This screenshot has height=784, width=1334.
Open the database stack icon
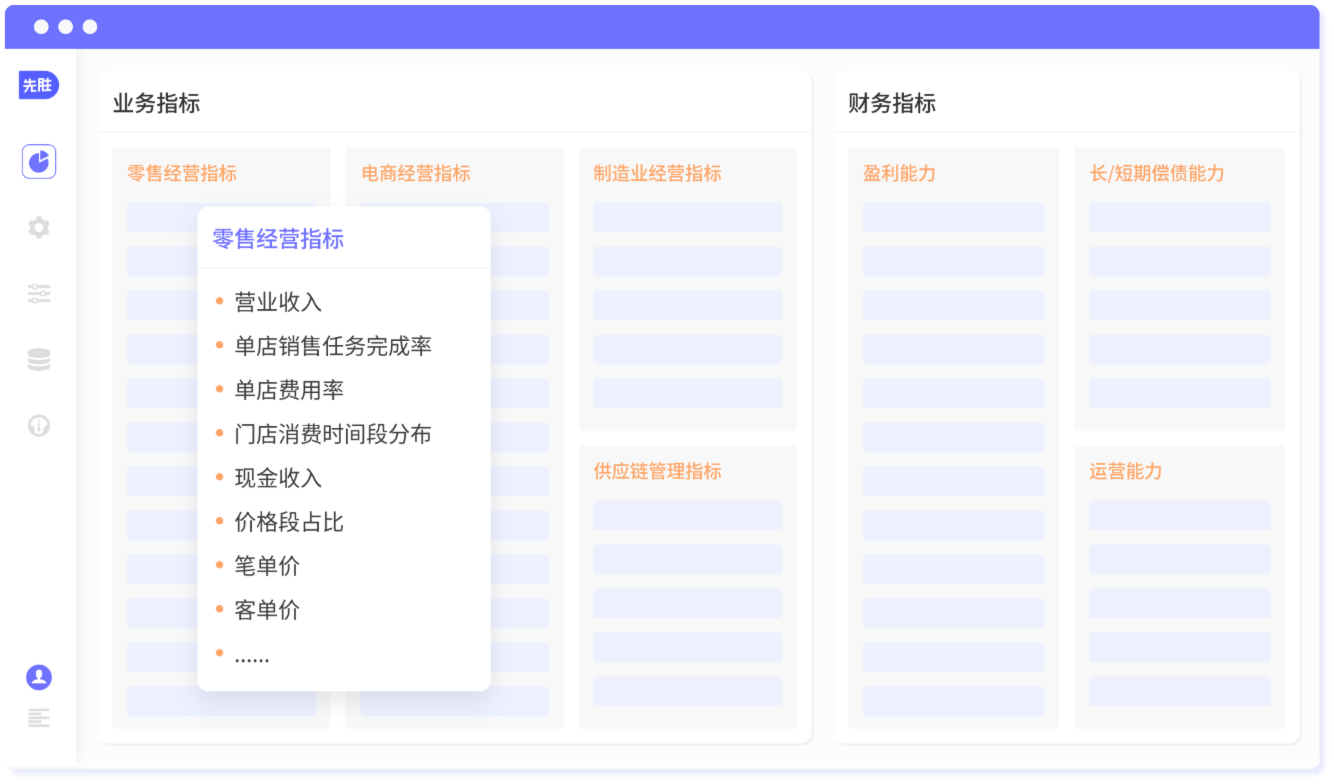coord(39,360)
